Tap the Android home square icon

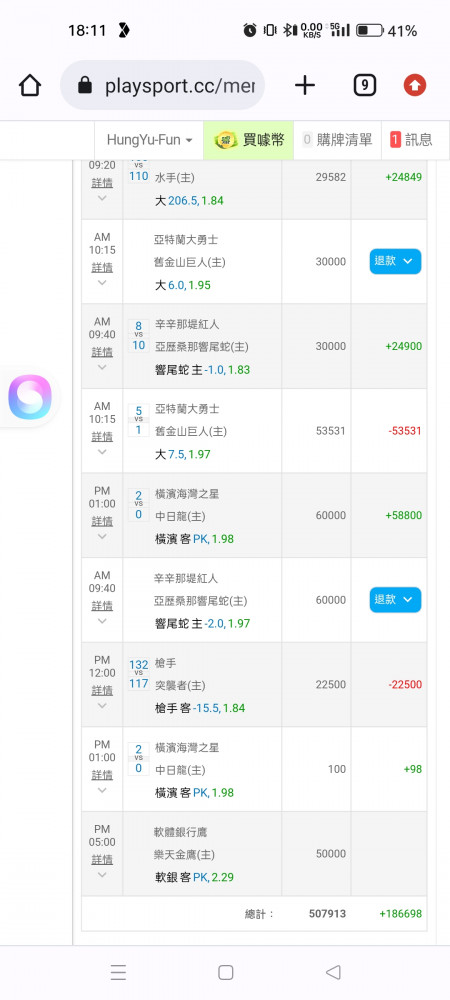226,972
